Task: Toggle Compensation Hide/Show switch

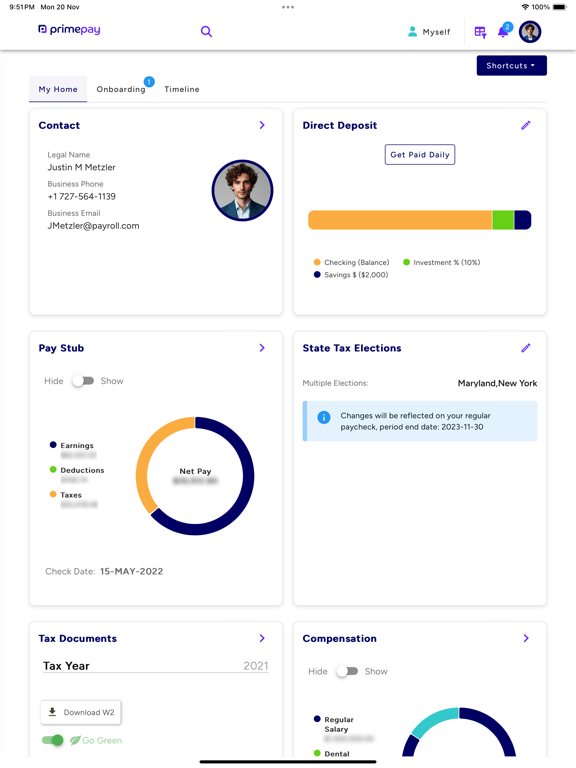Action: pos(347,672)
